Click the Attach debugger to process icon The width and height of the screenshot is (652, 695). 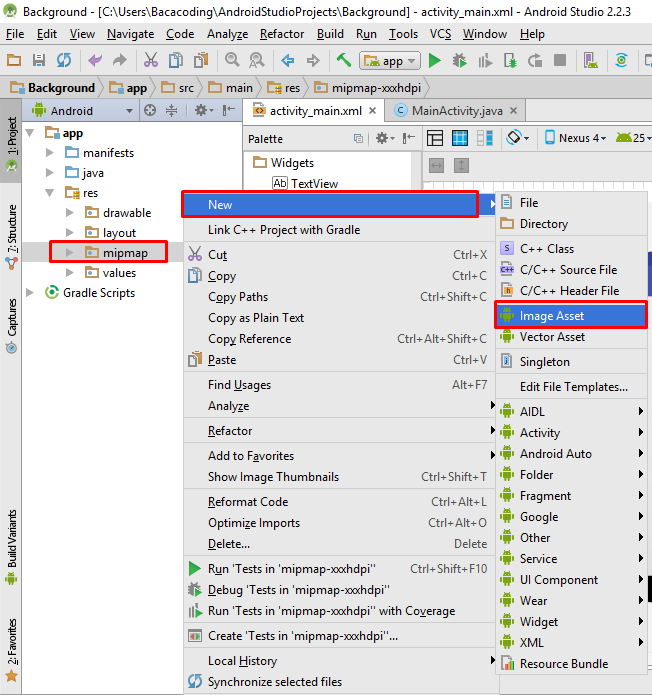click(x=510, y=60)
